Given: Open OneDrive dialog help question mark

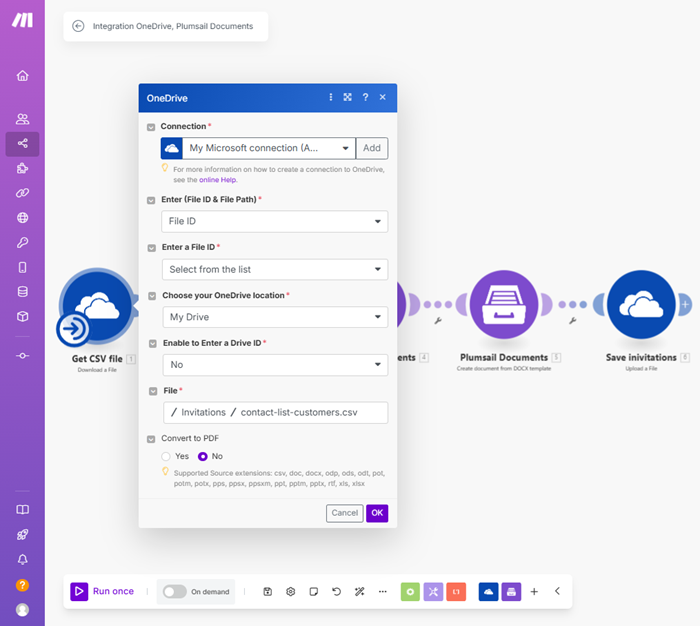Looking at the screenshot, I should click(x=365, y=97).
